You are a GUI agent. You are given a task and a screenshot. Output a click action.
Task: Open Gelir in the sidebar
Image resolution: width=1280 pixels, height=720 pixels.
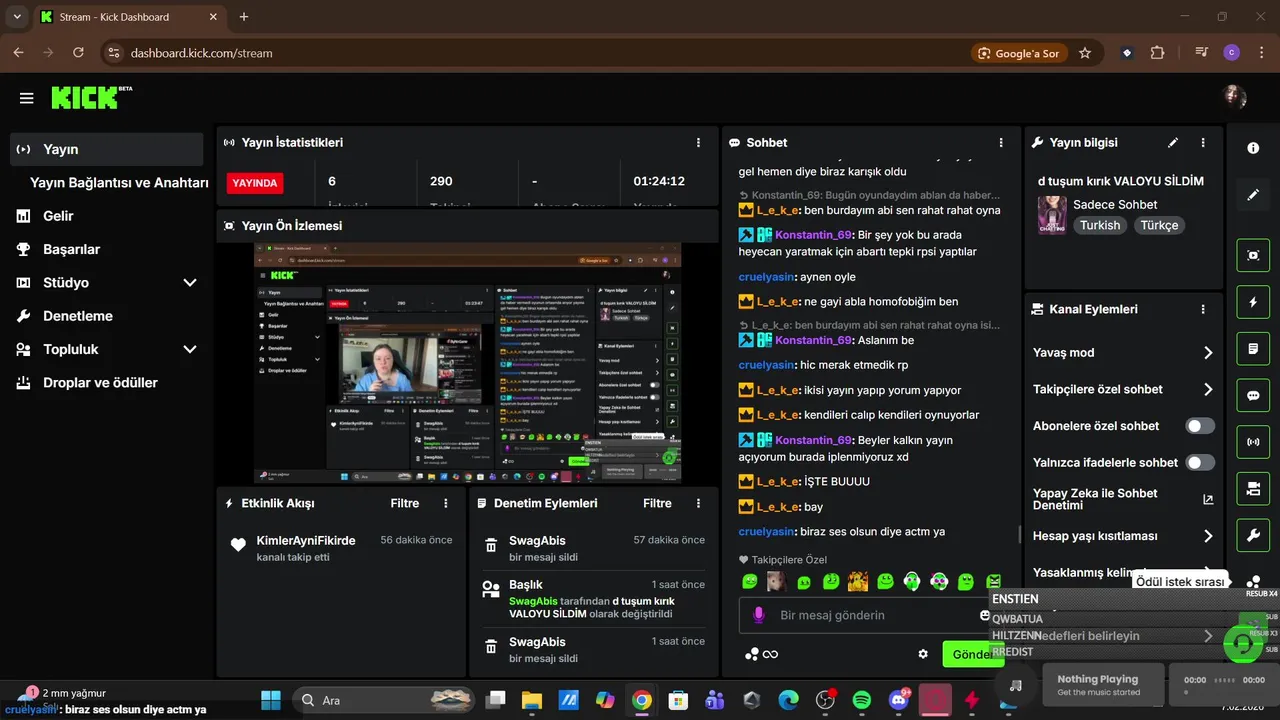106,216
